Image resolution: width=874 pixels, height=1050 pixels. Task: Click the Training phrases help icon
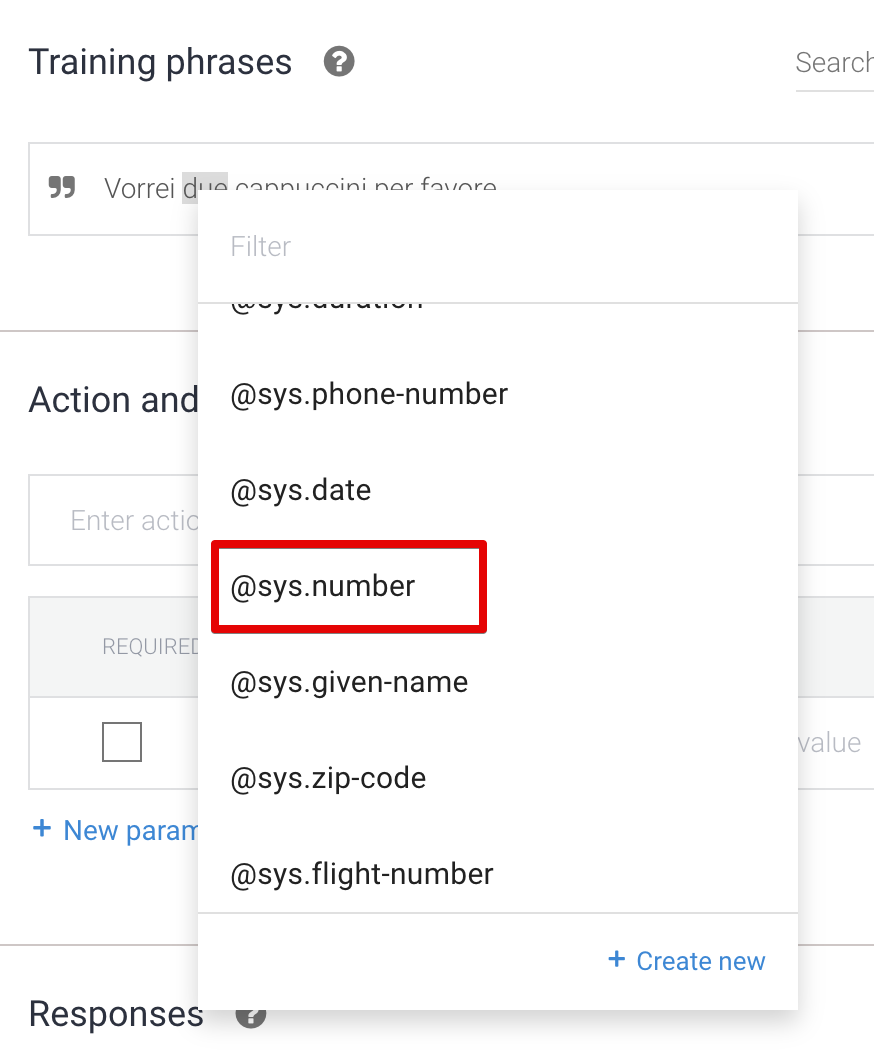(x=339, y=63)
